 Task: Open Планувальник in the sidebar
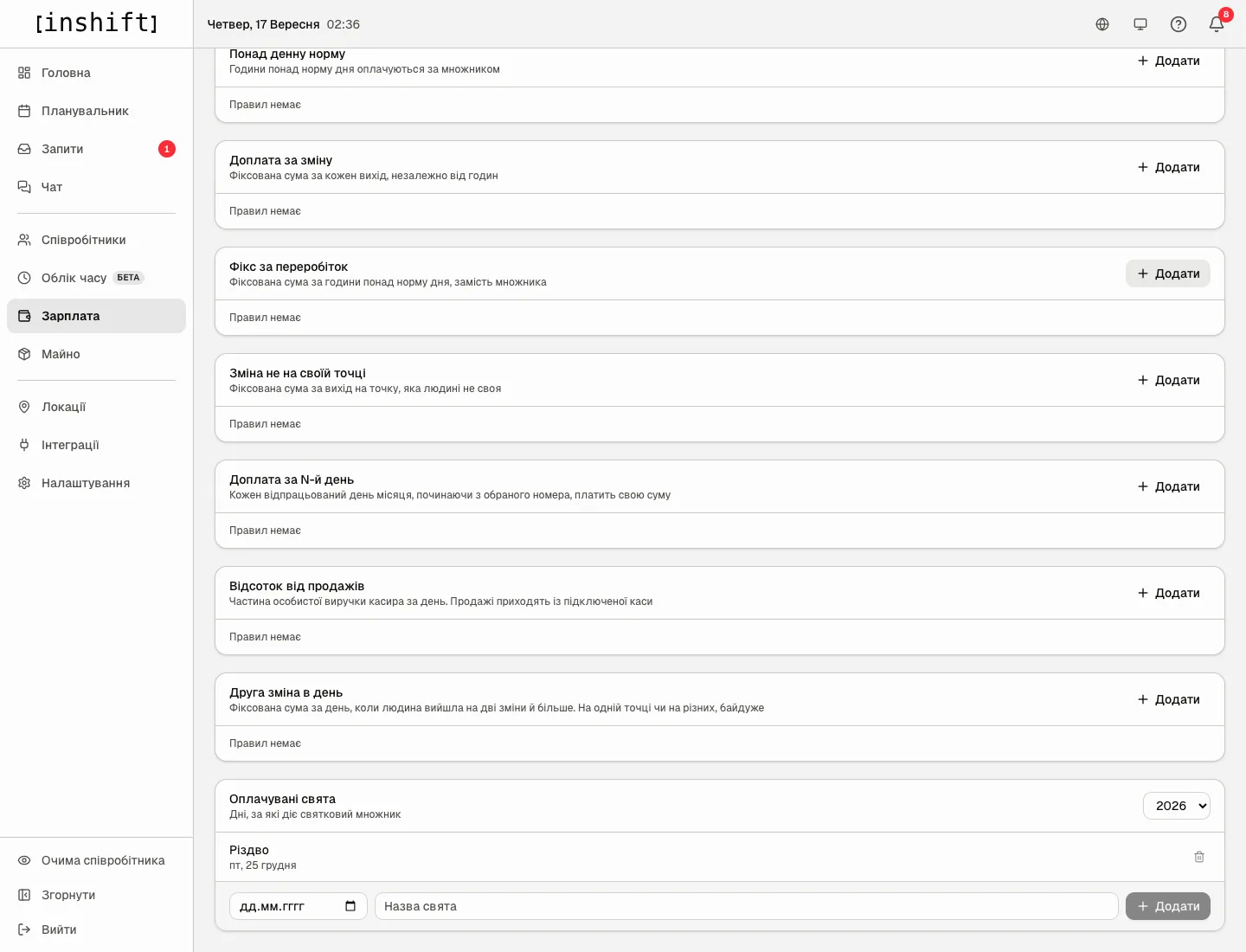pos(96,111)
